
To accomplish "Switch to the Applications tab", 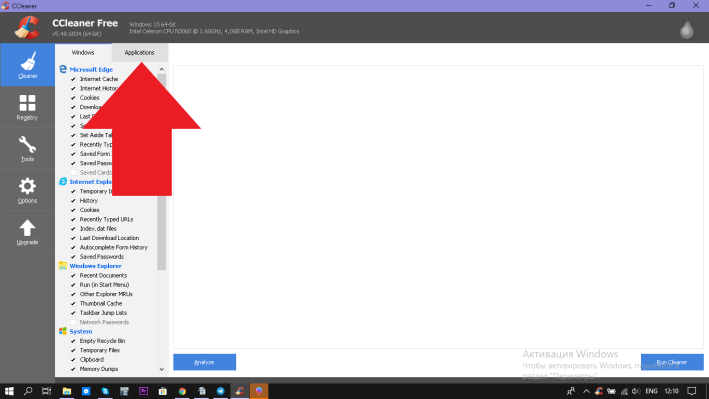I will pos(139,52).
